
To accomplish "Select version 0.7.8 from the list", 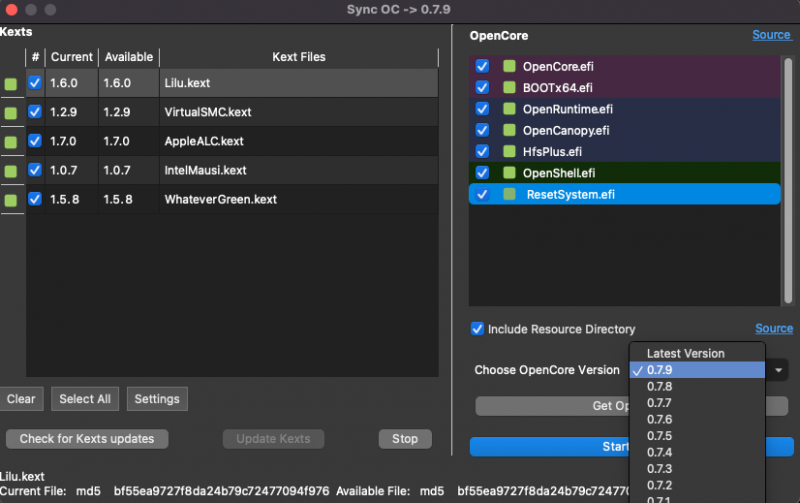I will pyautogui.click(x=660, y=386).
